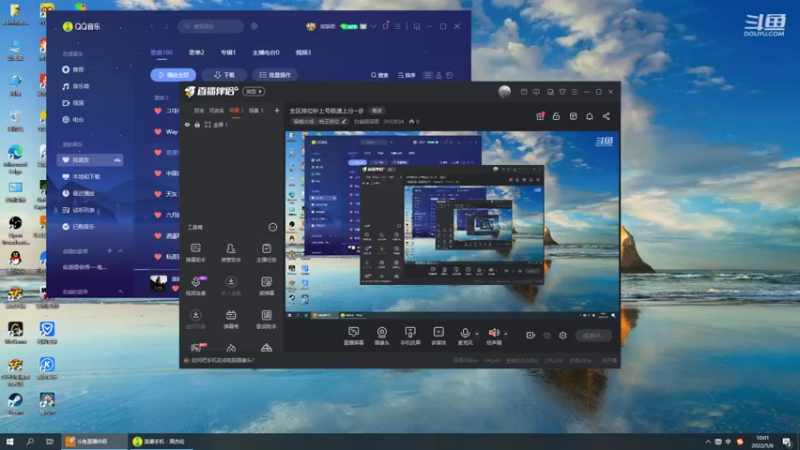Open 视频连麦 tool with the new badge
Screen dimensions: 800x450
pyautogui.click(x=195, y=286)
